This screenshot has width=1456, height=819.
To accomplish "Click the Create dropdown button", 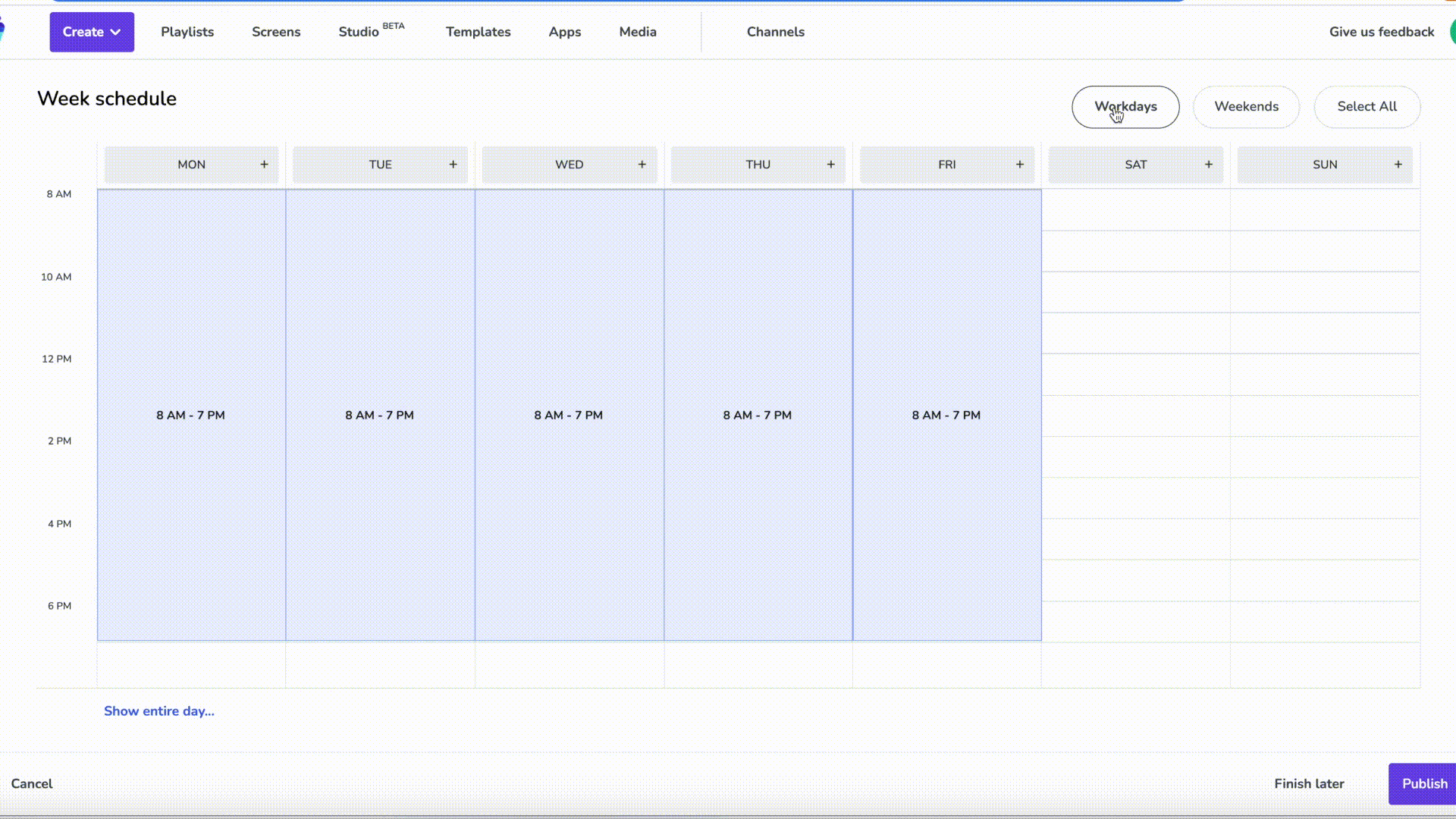I will coord(91,32).
